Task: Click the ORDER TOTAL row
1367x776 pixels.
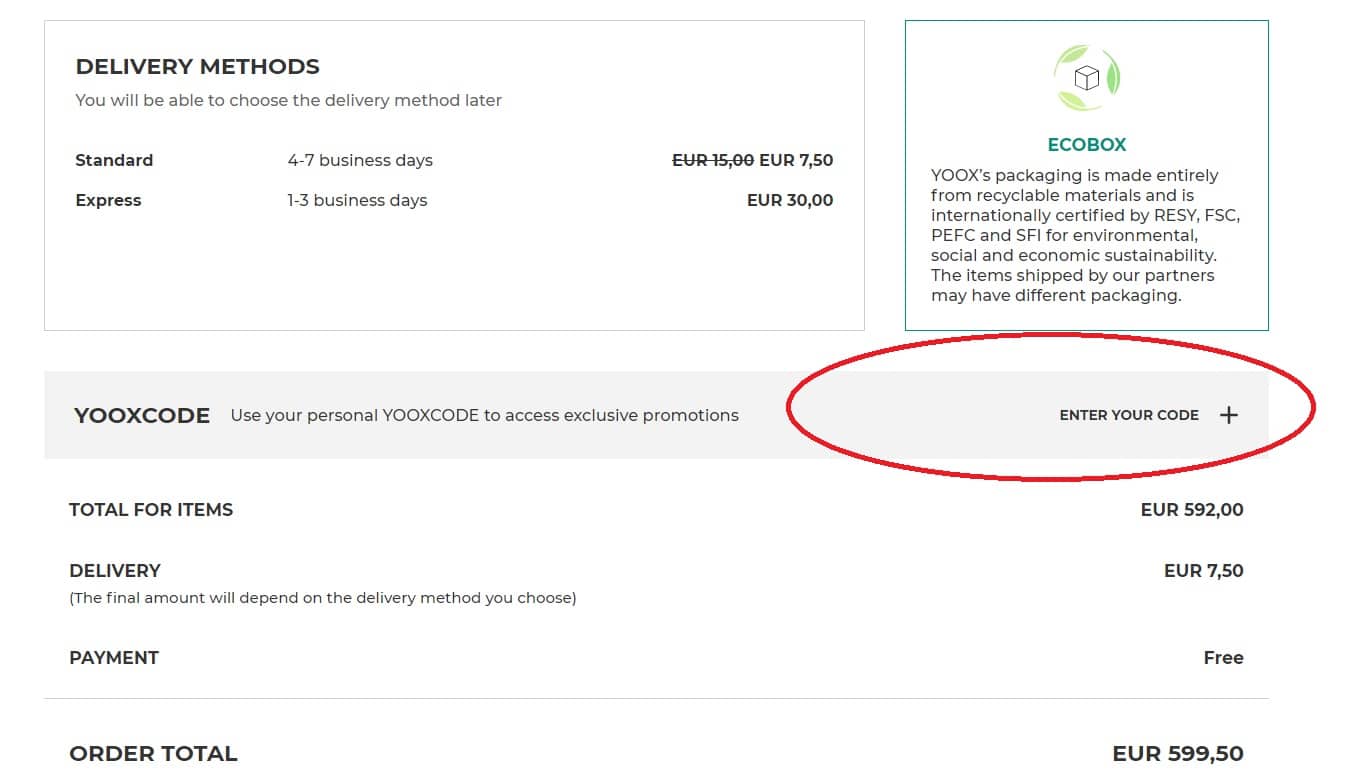Action: click(x=152, y=753)
